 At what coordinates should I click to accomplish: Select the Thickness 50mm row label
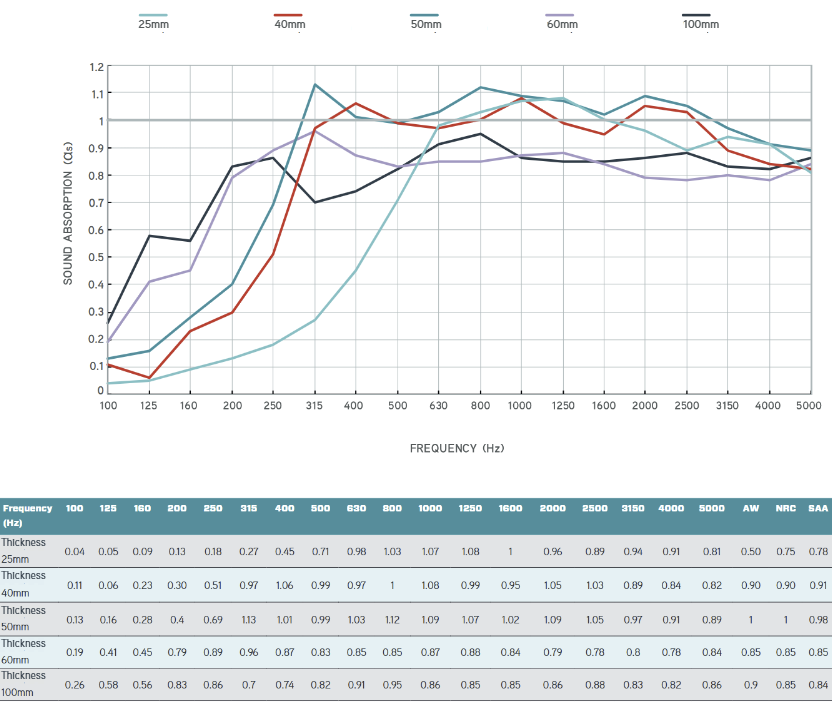point(23,618)
